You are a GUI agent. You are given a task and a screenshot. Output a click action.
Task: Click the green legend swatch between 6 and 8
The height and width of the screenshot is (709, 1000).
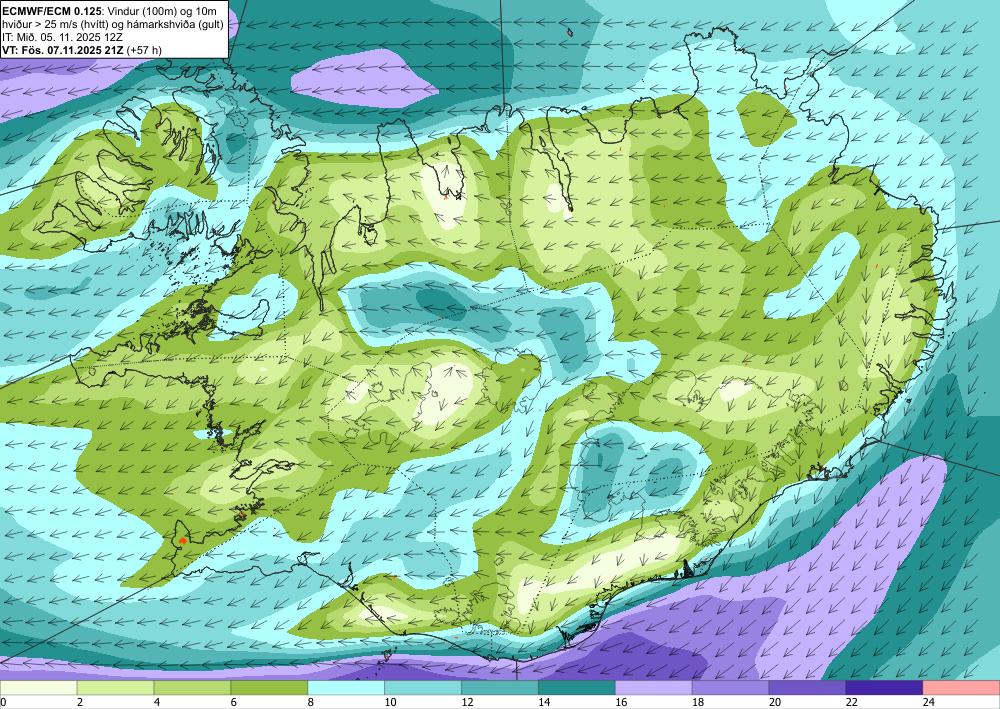[x=269, y=688]
